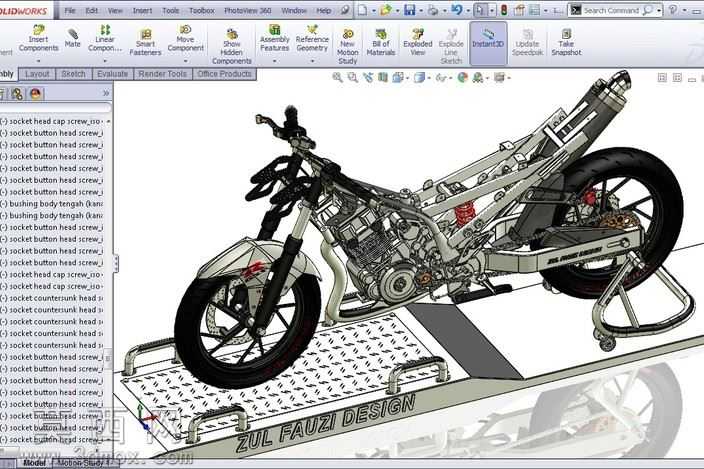704x469 pixels.
Task: Click the Open file icon
Action: point(385,10)
